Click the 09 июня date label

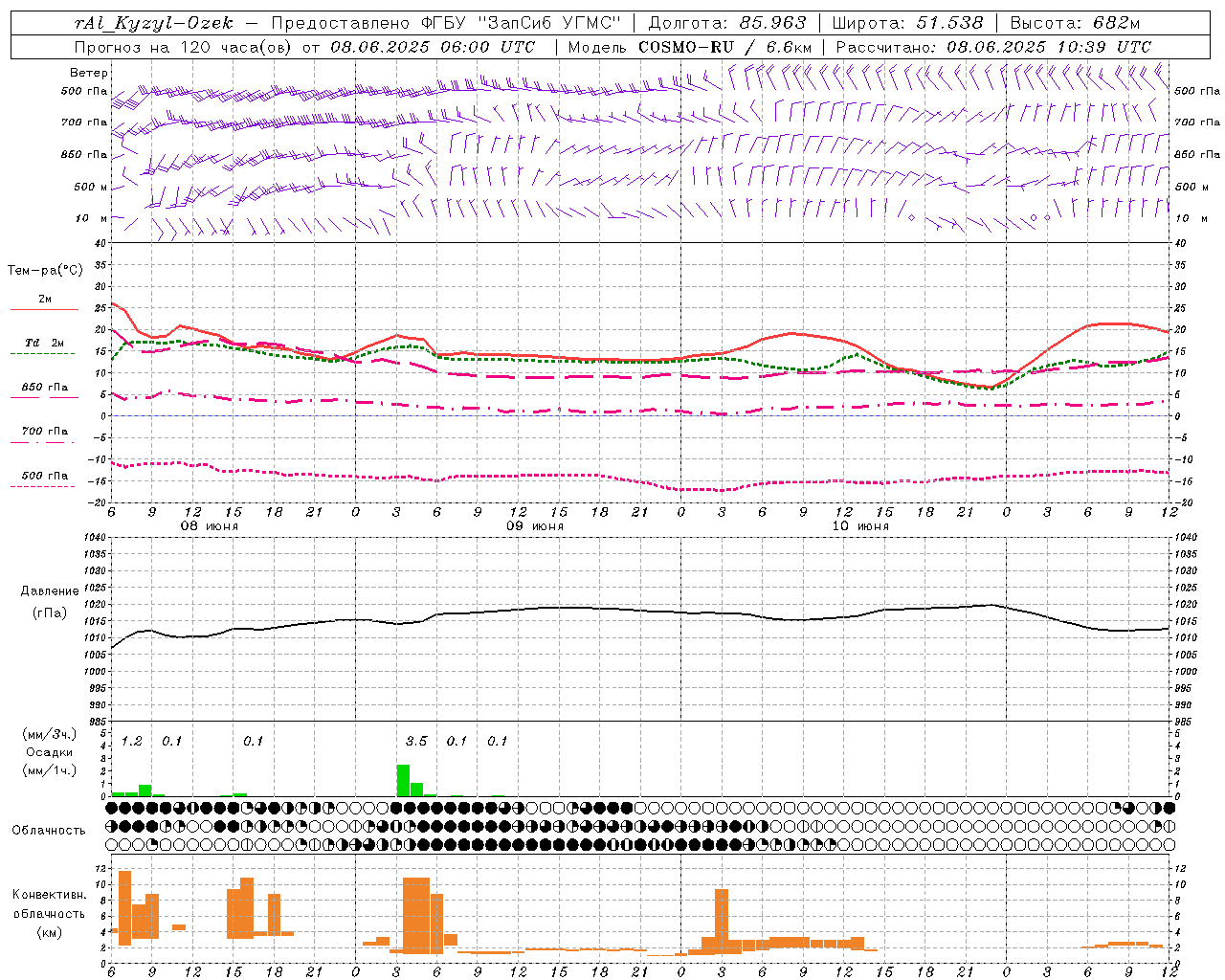pos(535,526)
